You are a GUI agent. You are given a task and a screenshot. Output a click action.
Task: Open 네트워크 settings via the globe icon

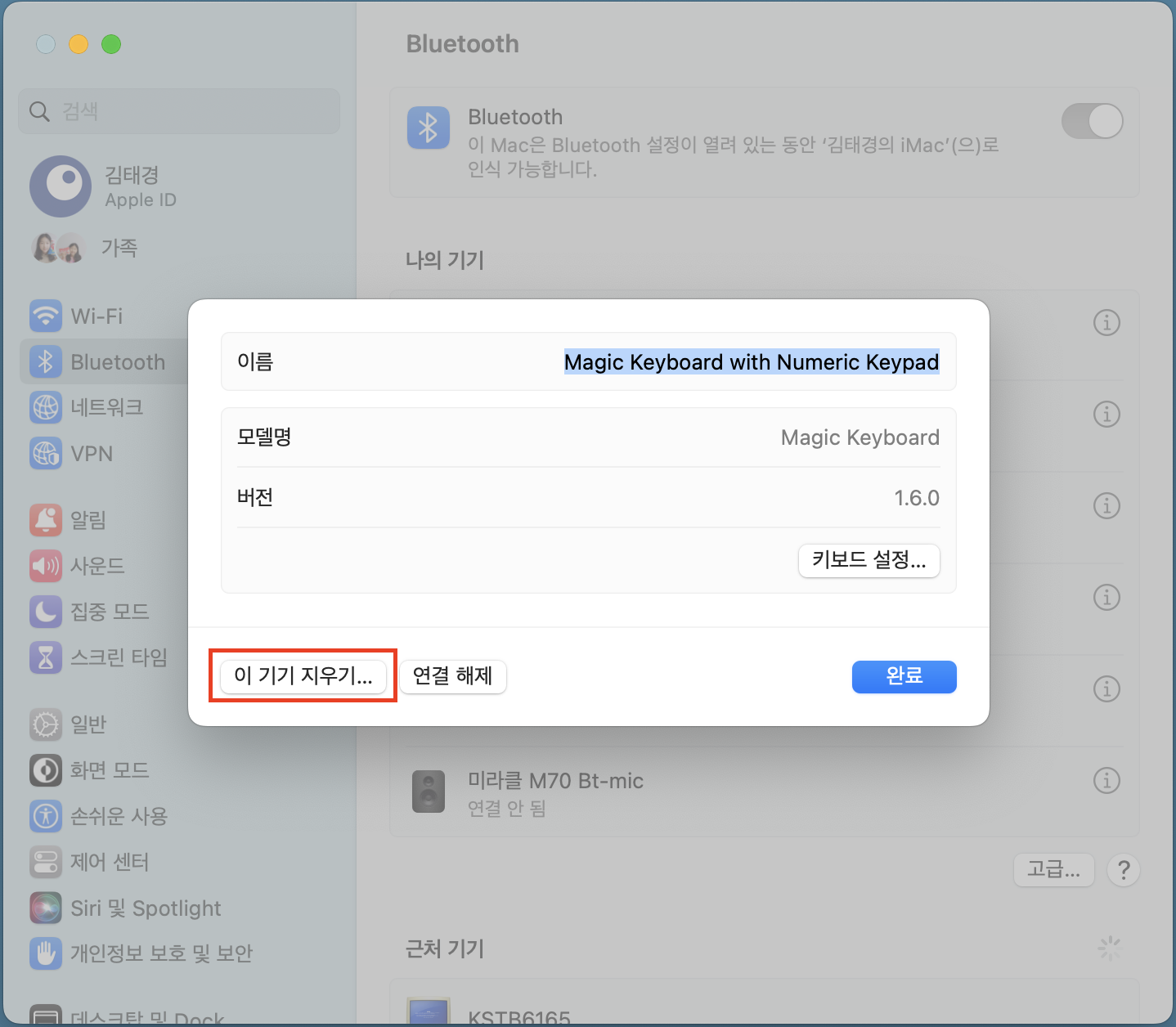click(45, 407)
